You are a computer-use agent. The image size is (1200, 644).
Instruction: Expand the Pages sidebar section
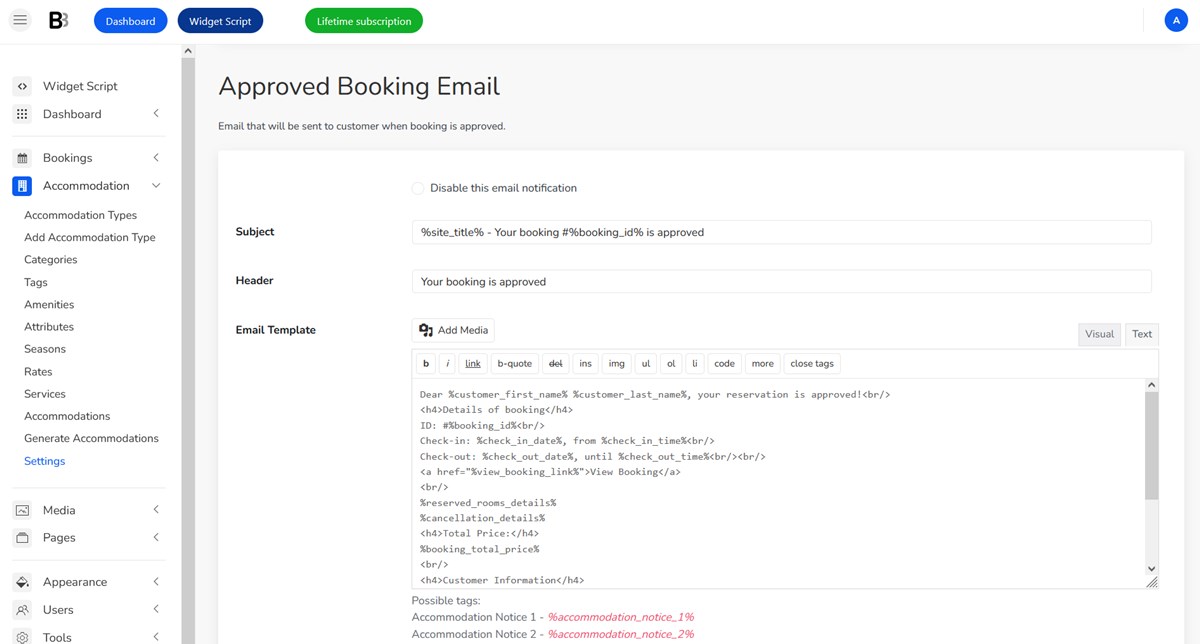[155, 537]
